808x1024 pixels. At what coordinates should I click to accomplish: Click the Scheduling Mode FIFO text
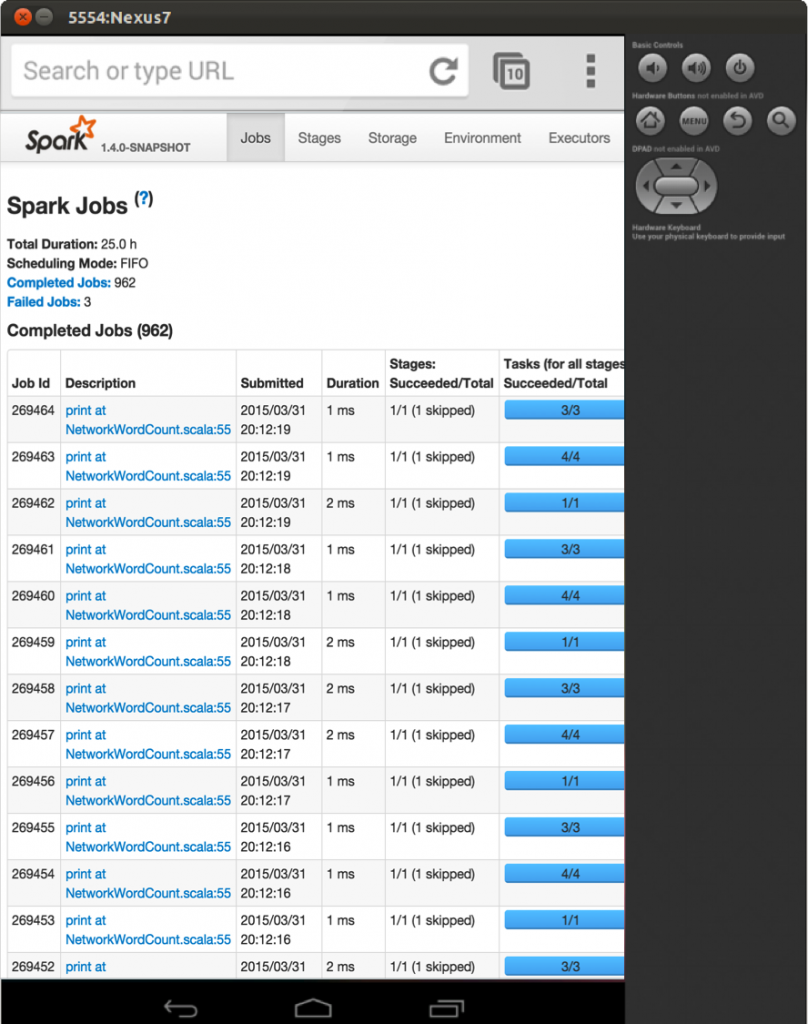[78, 263]
